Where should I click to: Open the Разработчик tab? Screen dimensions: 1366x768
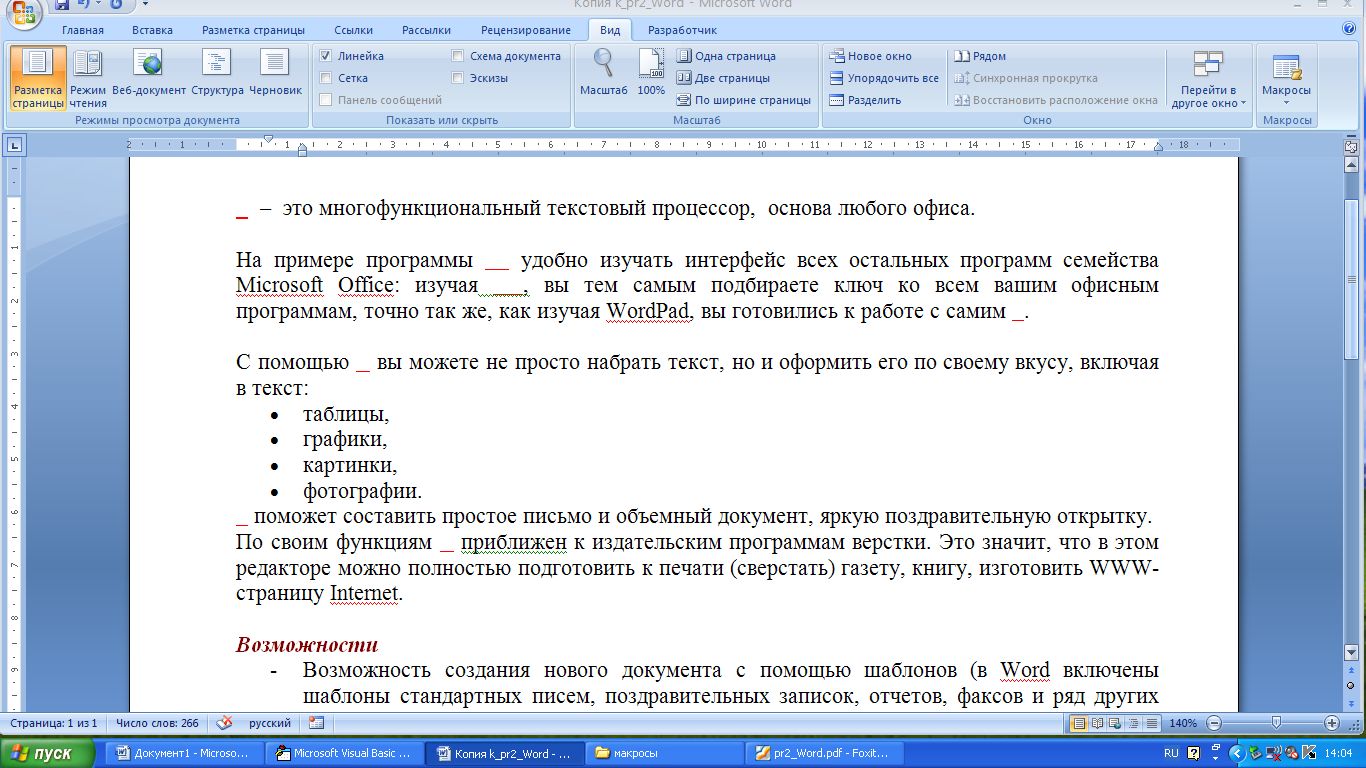[x=682, y=30]
